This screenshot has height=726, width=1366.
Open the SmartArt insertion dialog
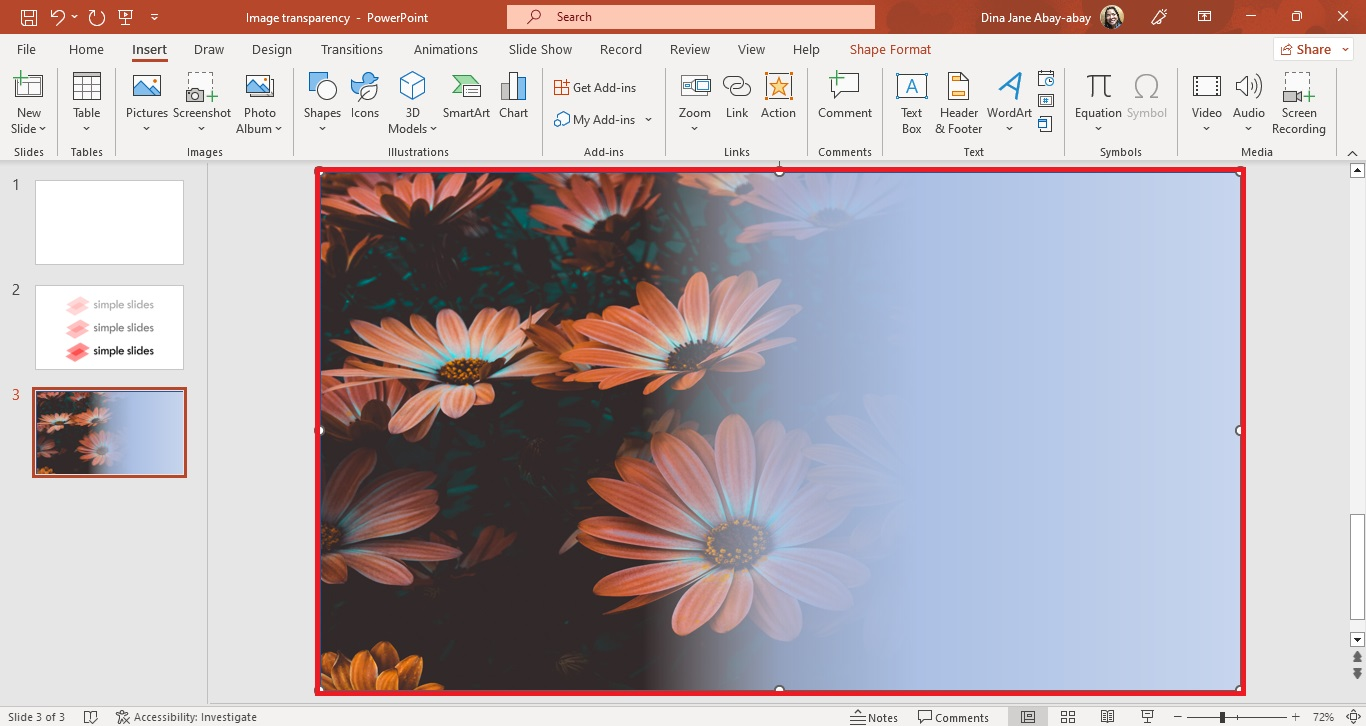[465, 95]
